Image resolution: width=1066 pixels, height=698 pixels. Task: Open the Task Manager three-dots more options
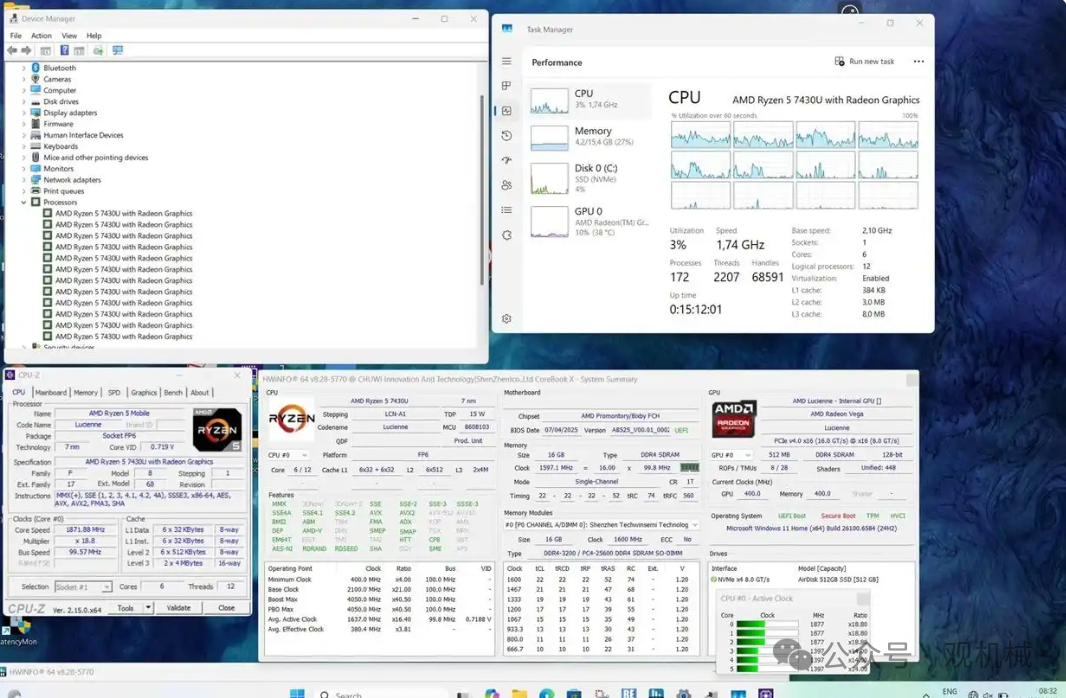tap(918, 62)
